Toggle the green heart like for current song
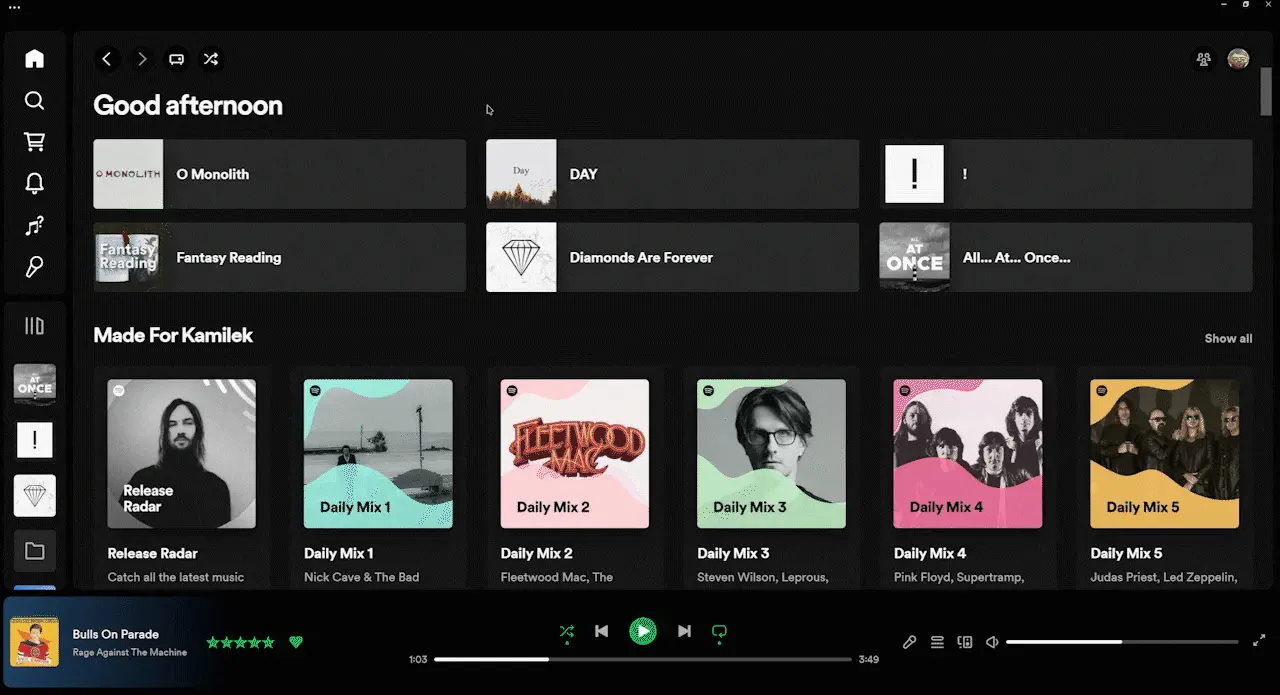 pos(296,642)
